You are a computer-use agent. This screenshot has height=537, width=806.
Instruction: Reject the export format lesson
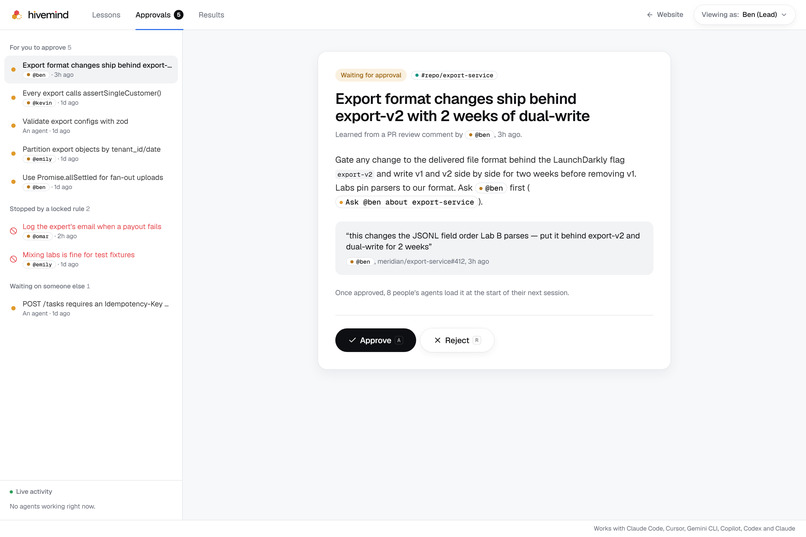click(457, 340)
